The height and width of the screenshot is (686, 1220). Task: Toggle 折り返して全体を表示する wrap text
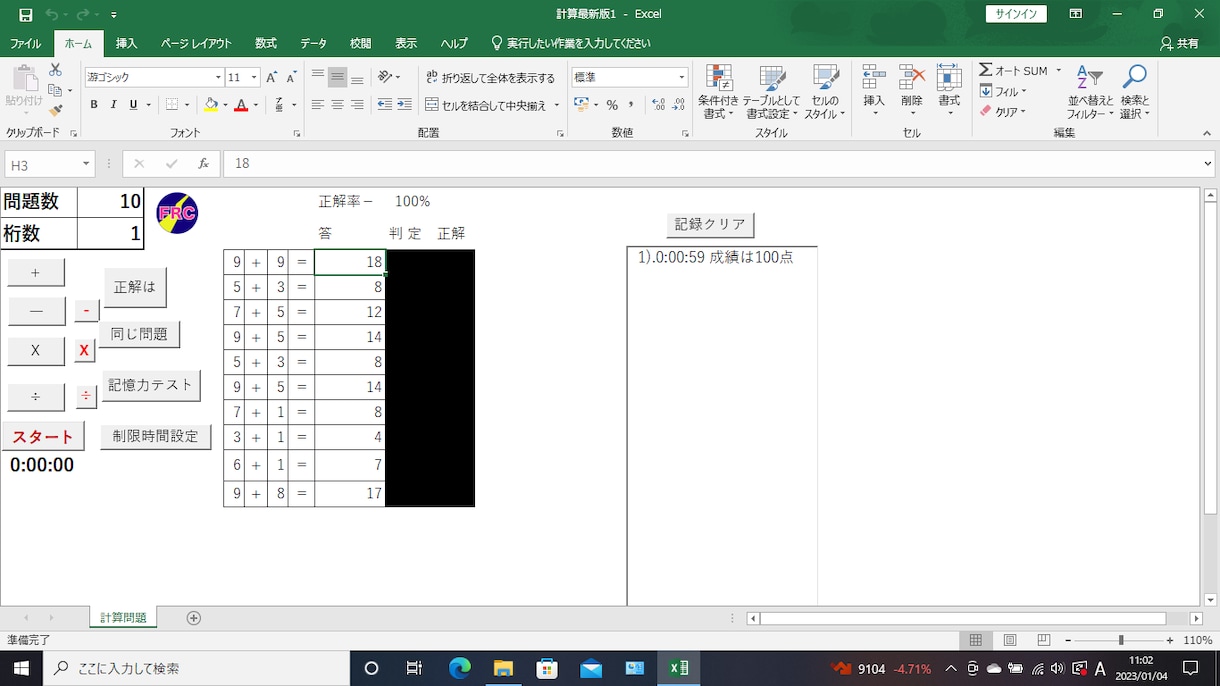pyautogui.click(x=490, y=77)
